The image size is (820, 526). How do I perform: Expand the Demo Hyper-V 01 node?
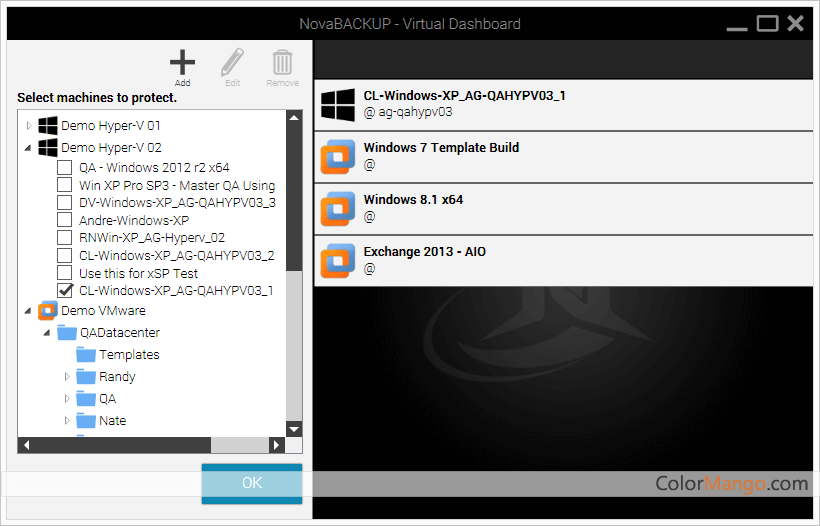pyautogui.click(x=28, y=126)
